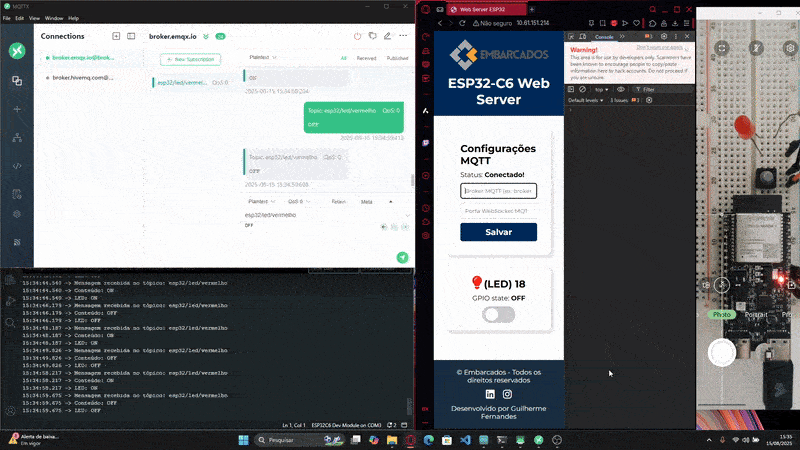Click the clear console icon in DevTools
The width and height of the screenshot is (800, 450).
click(x=583, y=89)
